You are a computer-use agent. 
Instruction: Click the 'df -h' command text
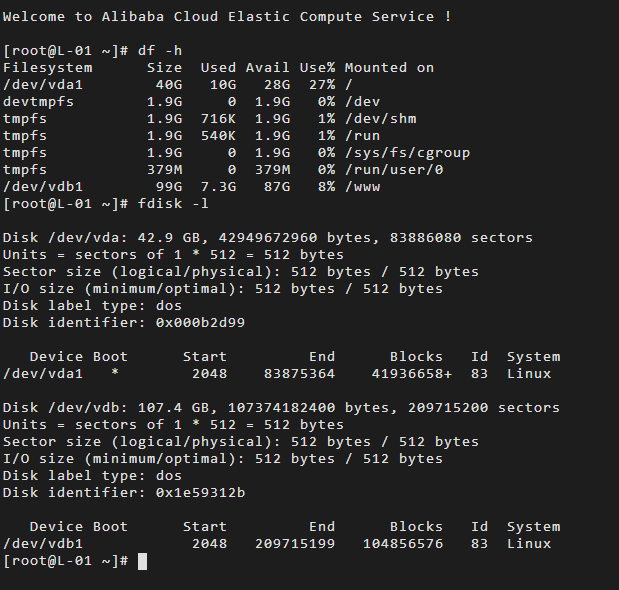pyautogui.click(x=160, y=51)
